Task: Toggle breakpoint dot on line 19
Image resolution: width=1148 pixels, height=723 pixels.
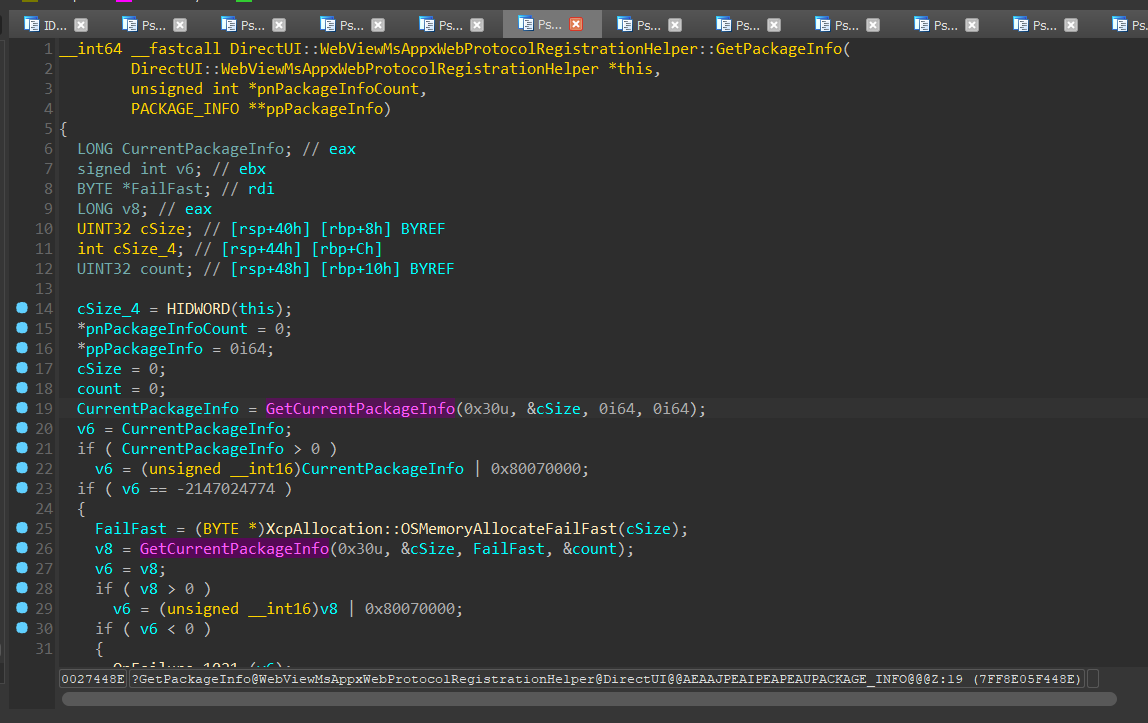Action: click(22, 408)
